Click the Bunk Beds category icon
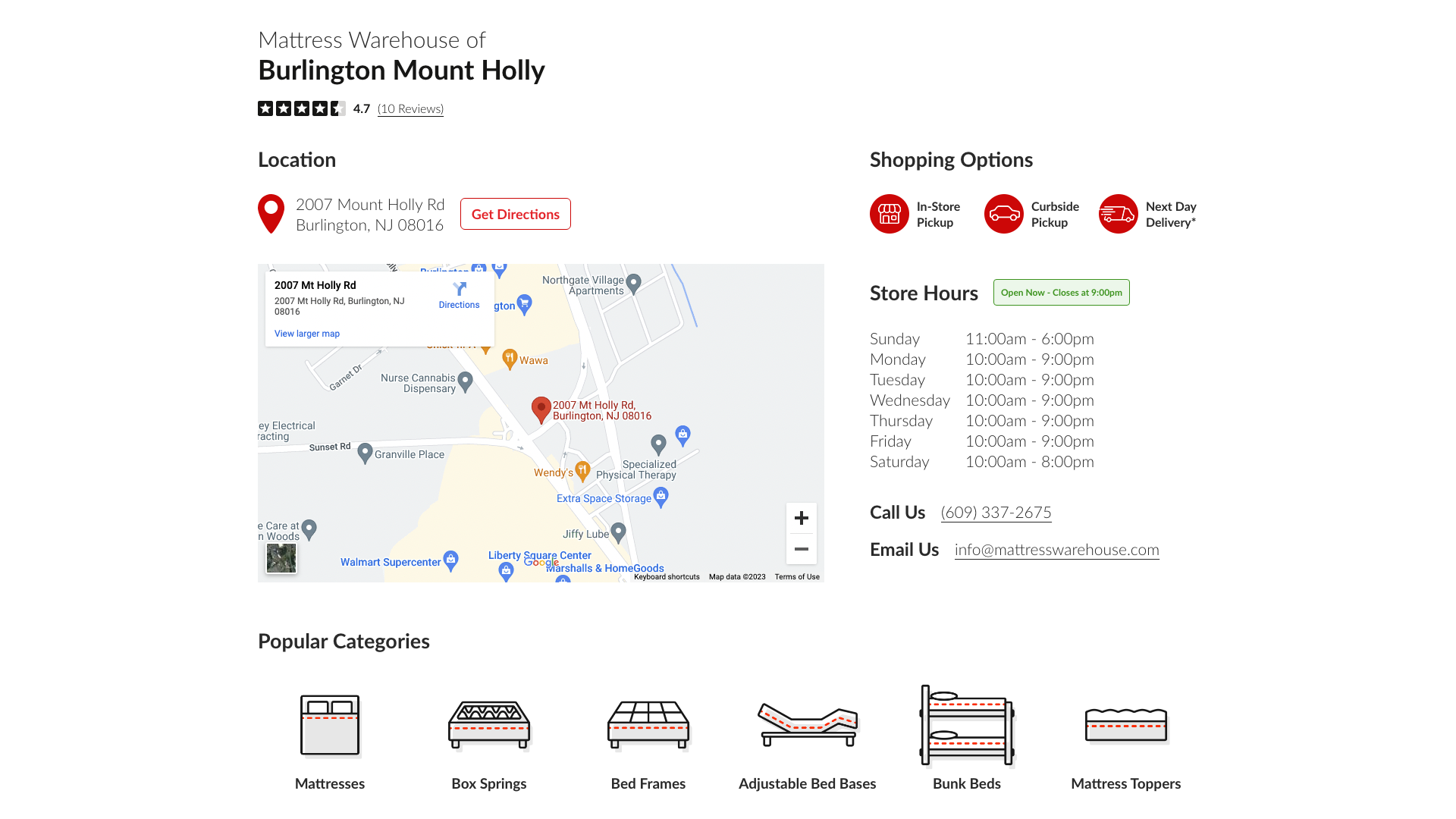 [966, 725]
